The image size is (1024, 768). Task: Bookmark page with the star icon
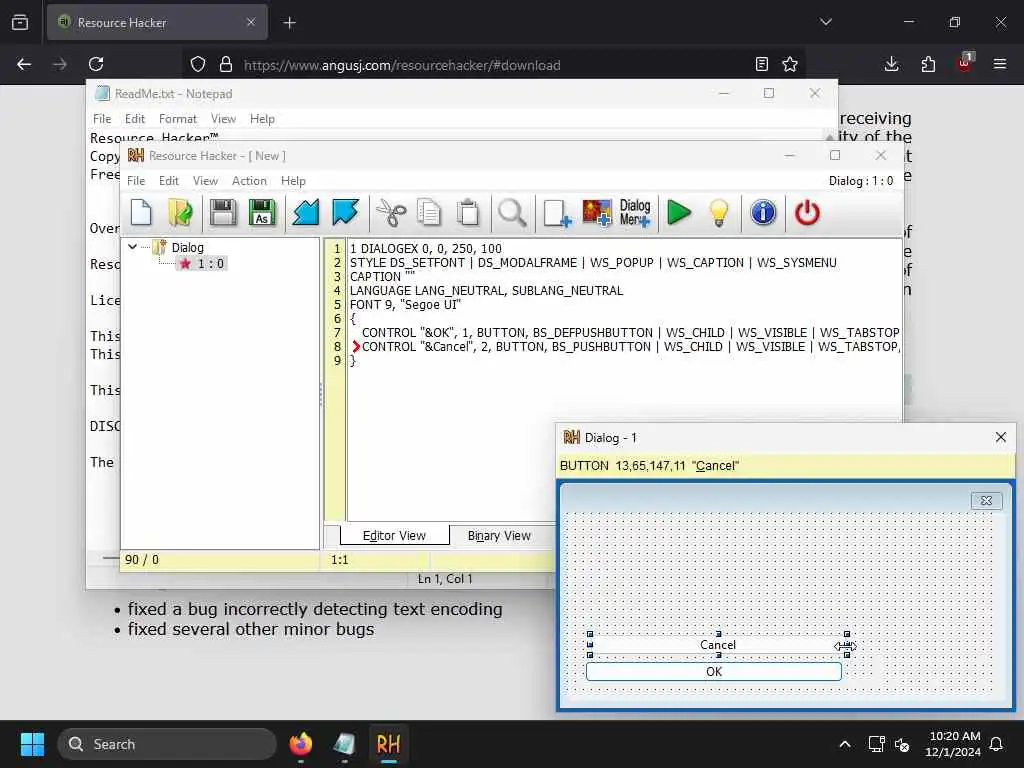click(790, 64)
